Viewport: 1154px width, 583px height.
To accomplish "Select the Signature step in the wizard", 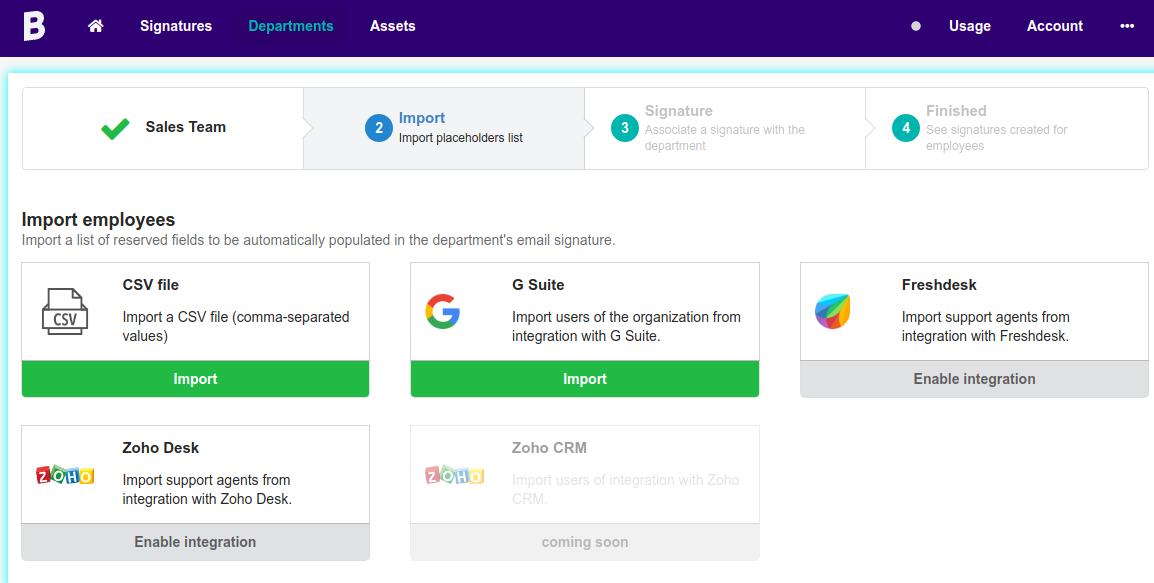I will click(724, 128).
